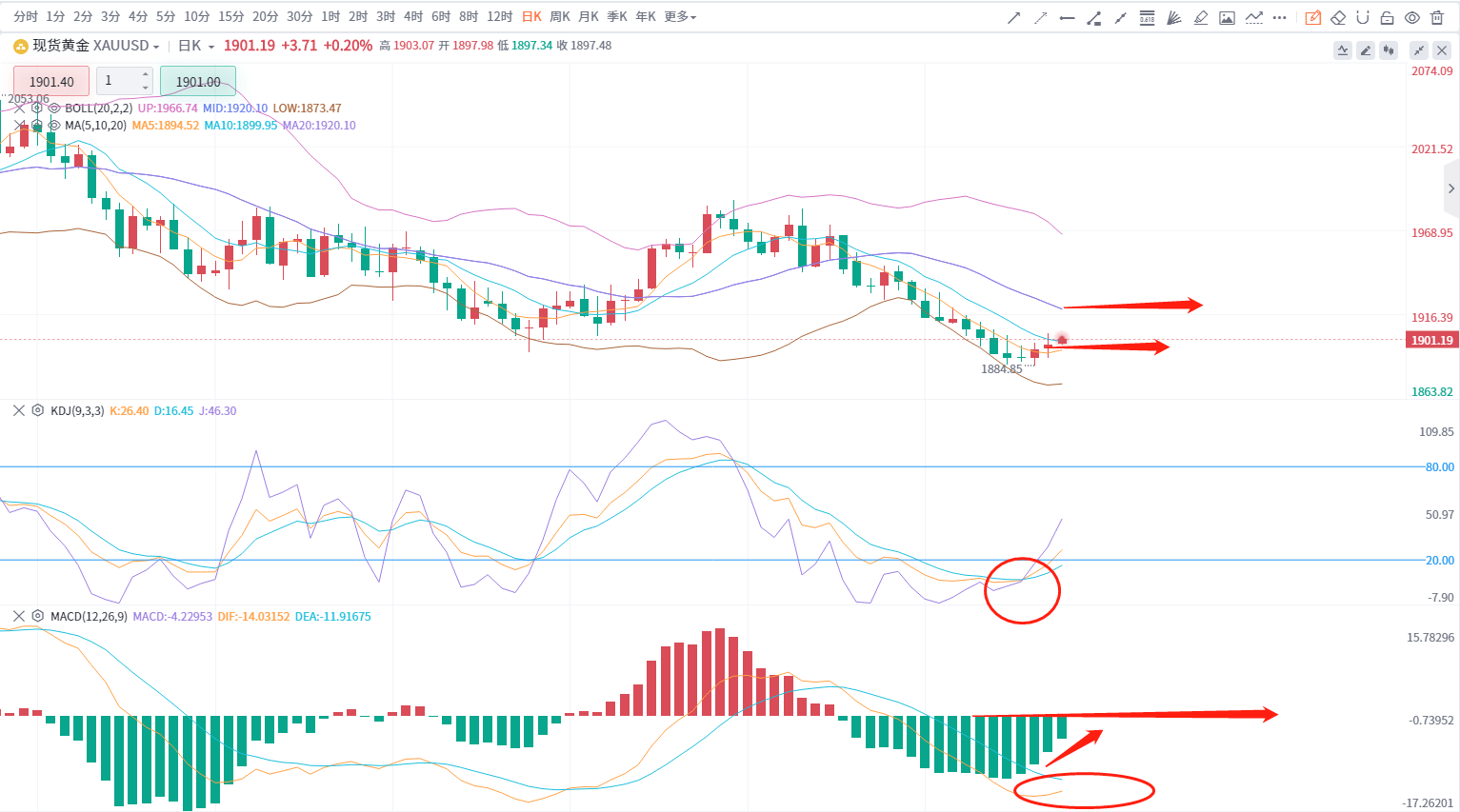The height and width of the screenshot is (812, 1460).
Task: Toggle the orange drawing edit mode icon
Action: tap(1313, 17)
